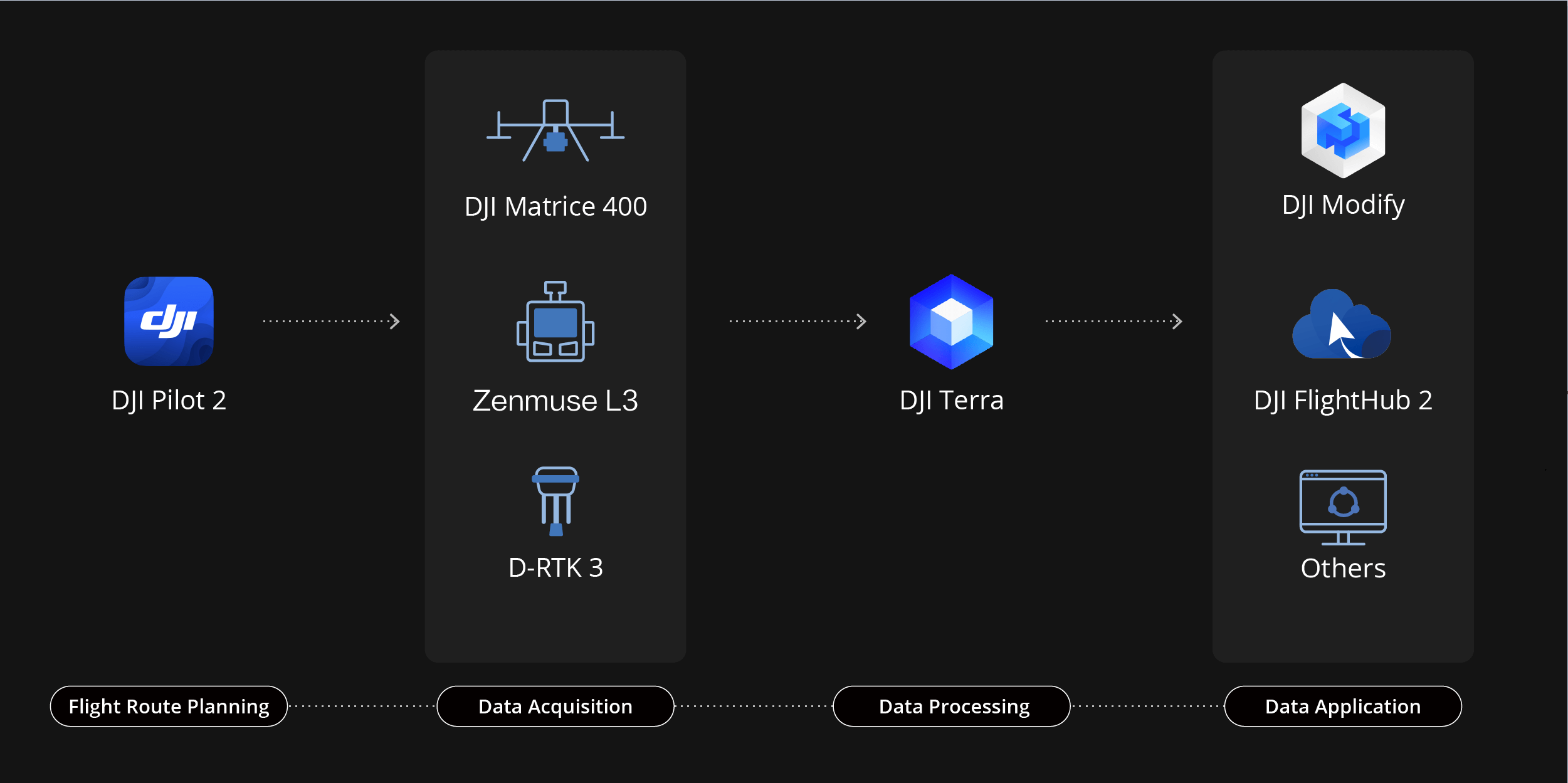Click the DJI Terra text label
Viewport: 1568px width, 783px height.
[x=951, y=400]
